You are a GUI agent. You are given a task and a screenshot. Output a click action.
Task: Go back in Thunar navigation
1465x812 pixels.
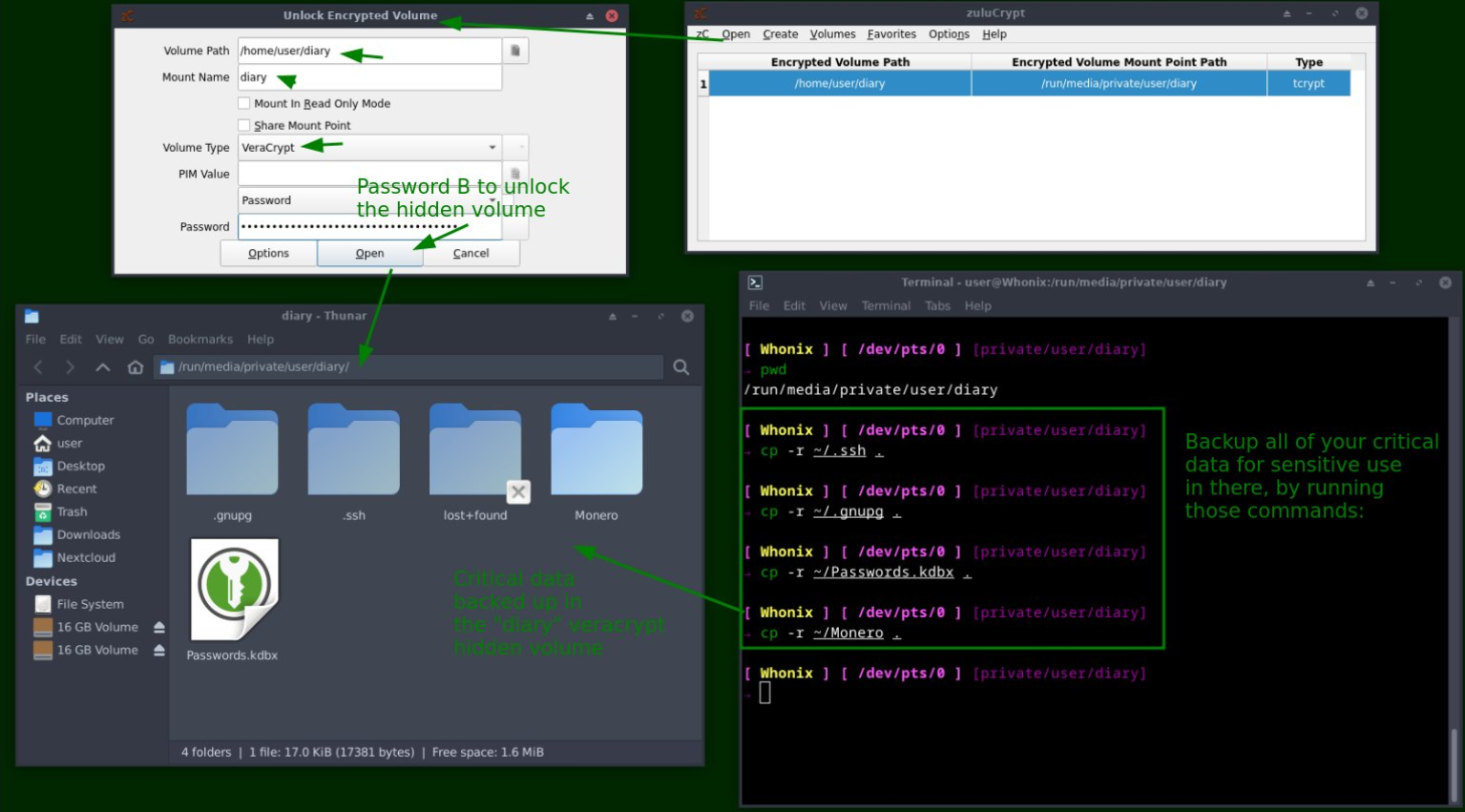[38, 367]
